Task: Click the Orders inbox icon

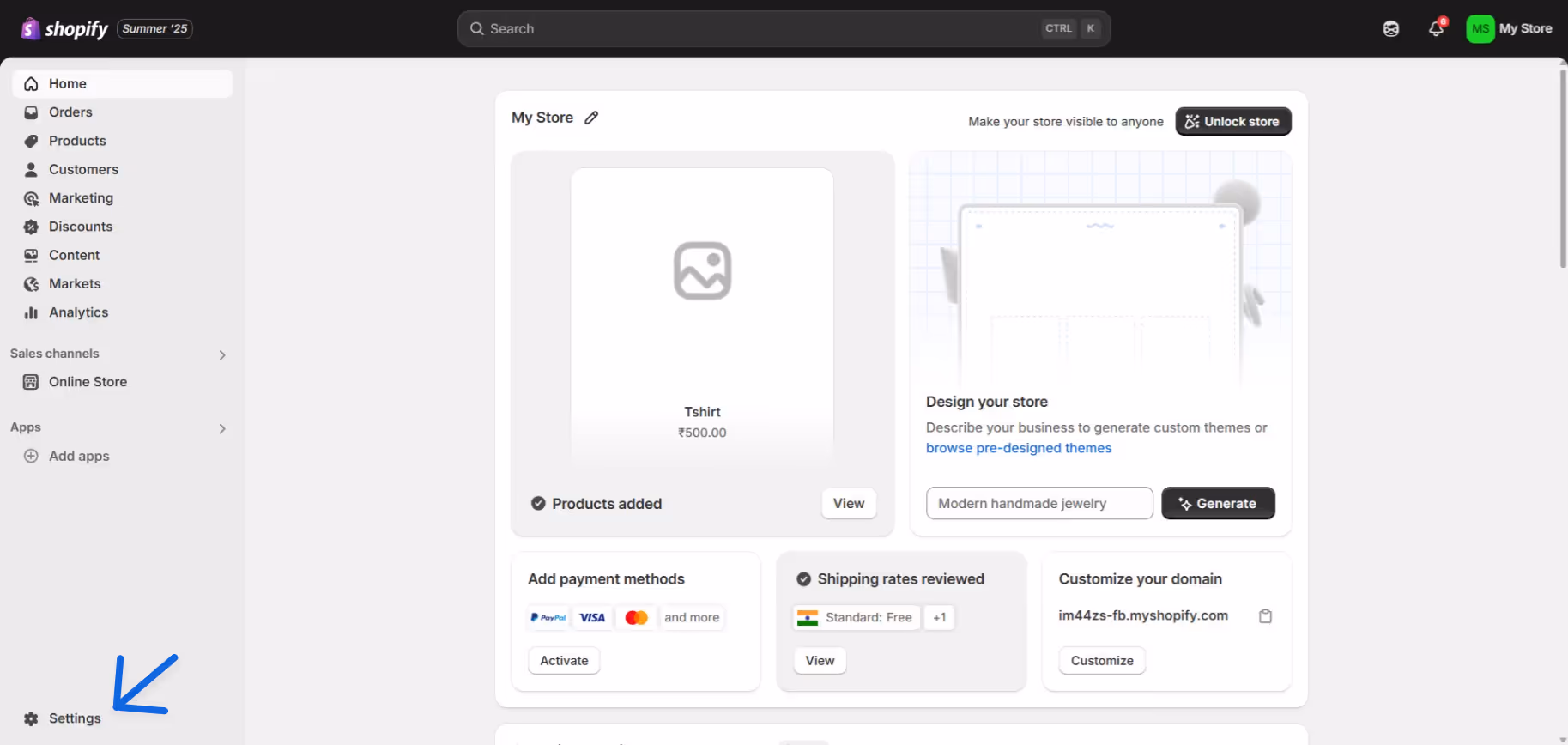Action: point(31,112)
